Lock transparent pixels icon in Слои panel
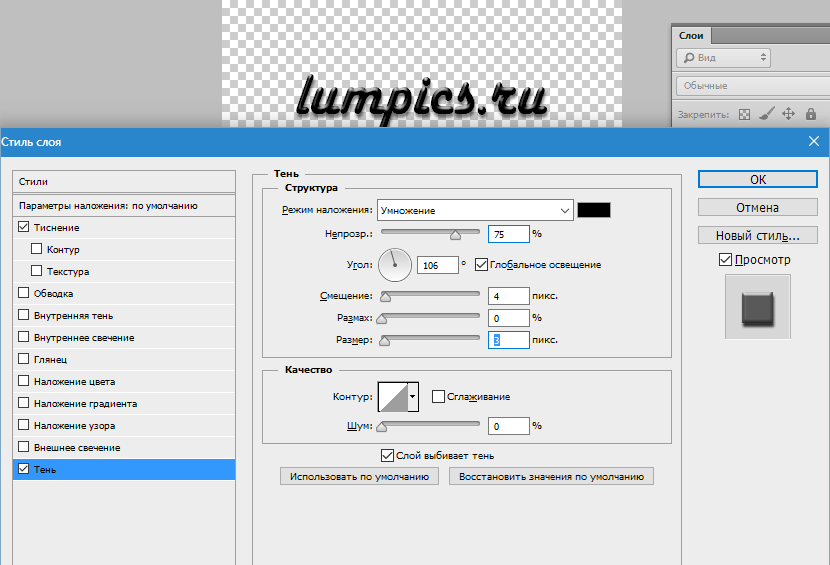The width and height of the screenshot is (830, 565). tap(744, 114)
